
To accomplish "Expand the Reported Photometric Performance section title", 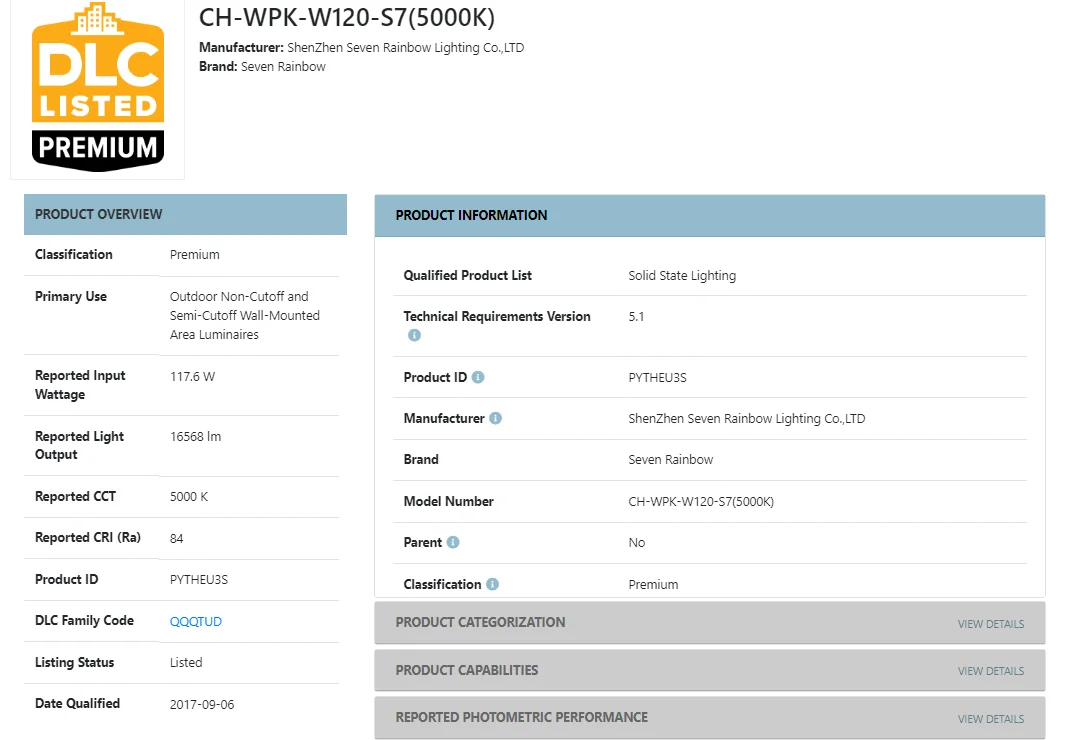I will (x=521, y=717).
